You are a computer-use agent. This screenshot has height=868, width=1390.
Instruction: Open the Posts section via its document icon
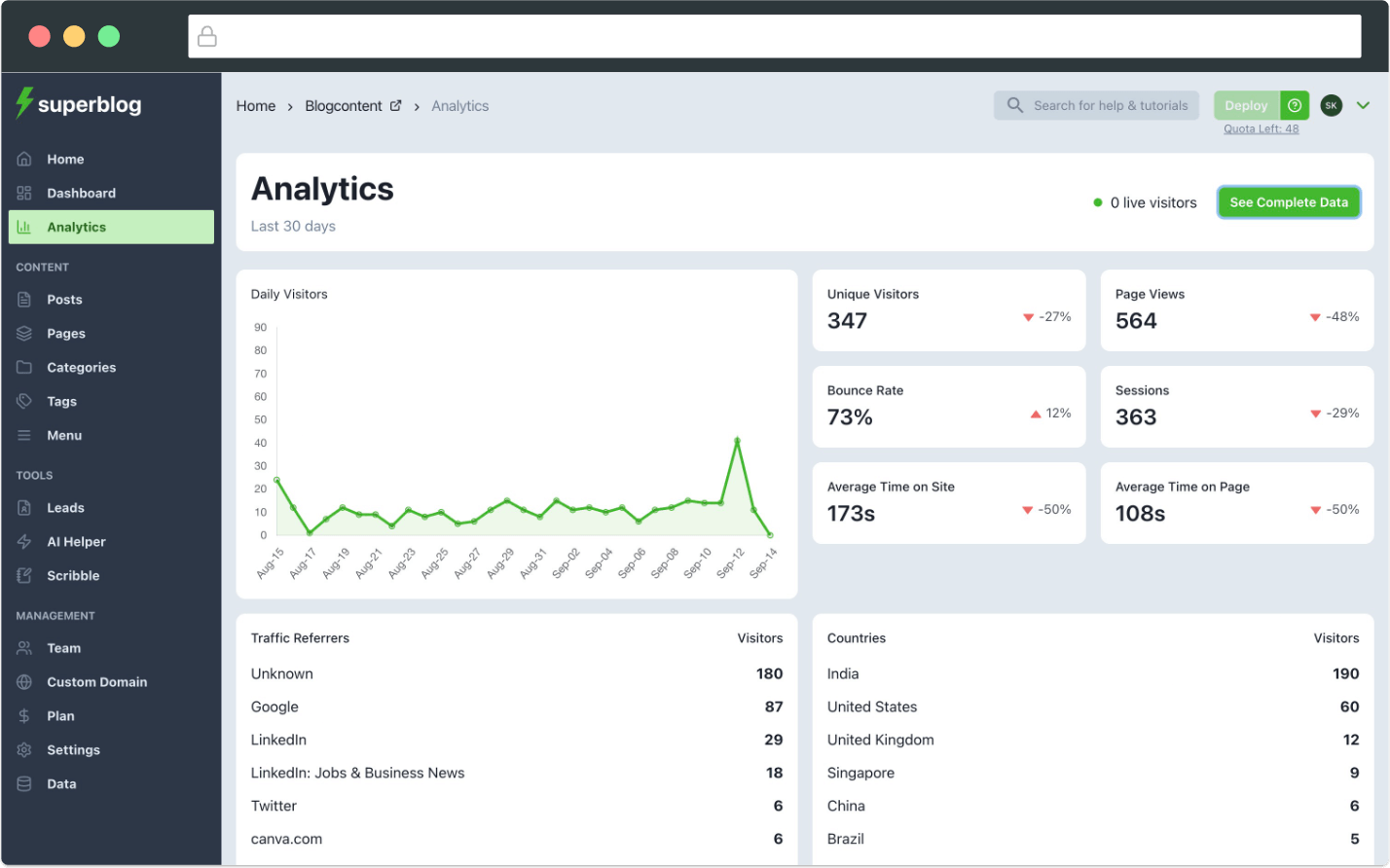(25, 299)
